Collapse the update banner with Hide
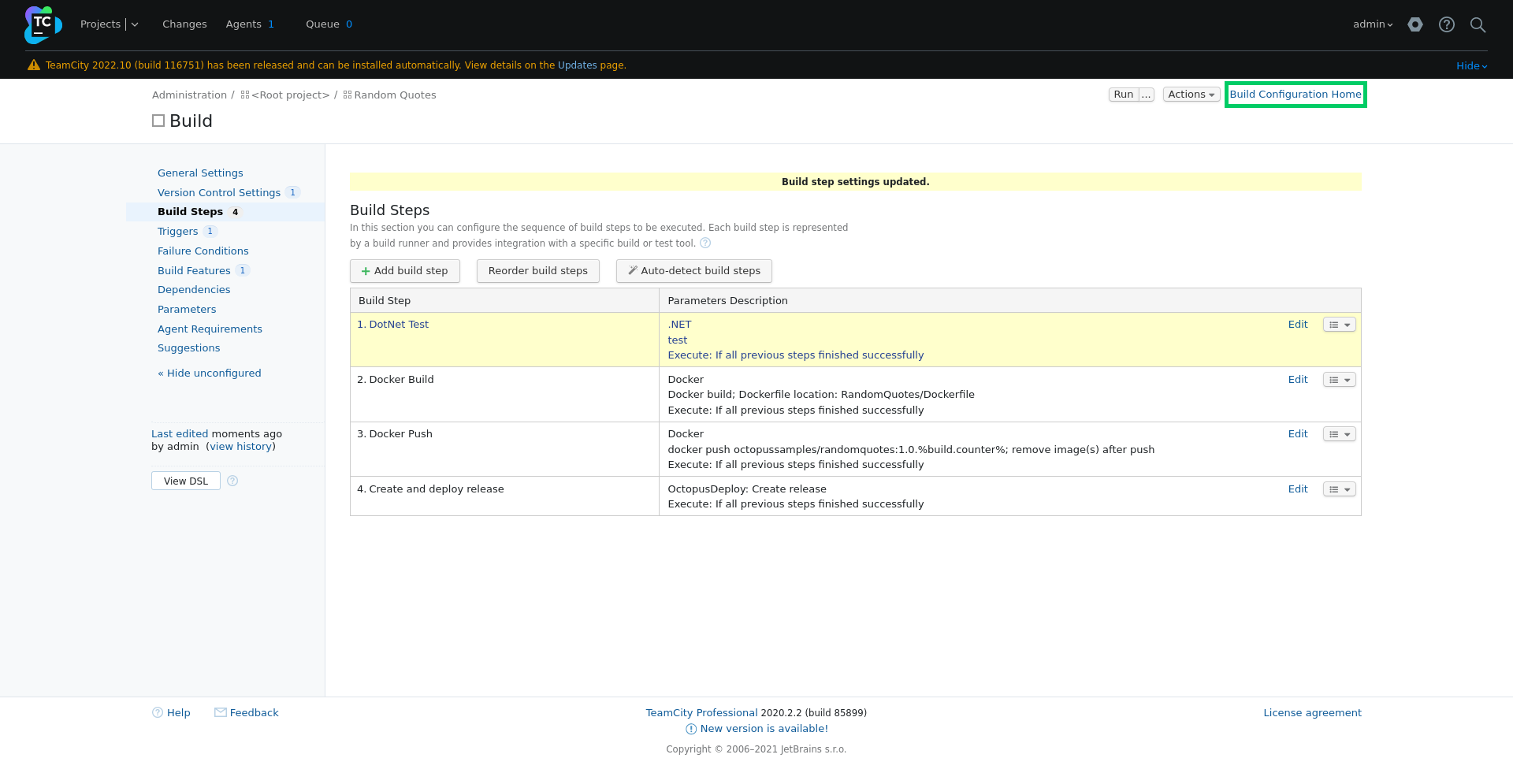The height and width of the screenshot is (784, 1513). pyautogui.click(x=1471, y=66)
